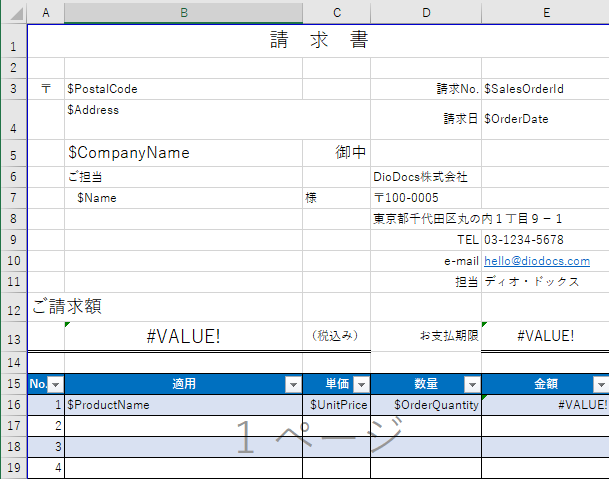Open the 単価 column filter dropdown

(x=361, y=385)
